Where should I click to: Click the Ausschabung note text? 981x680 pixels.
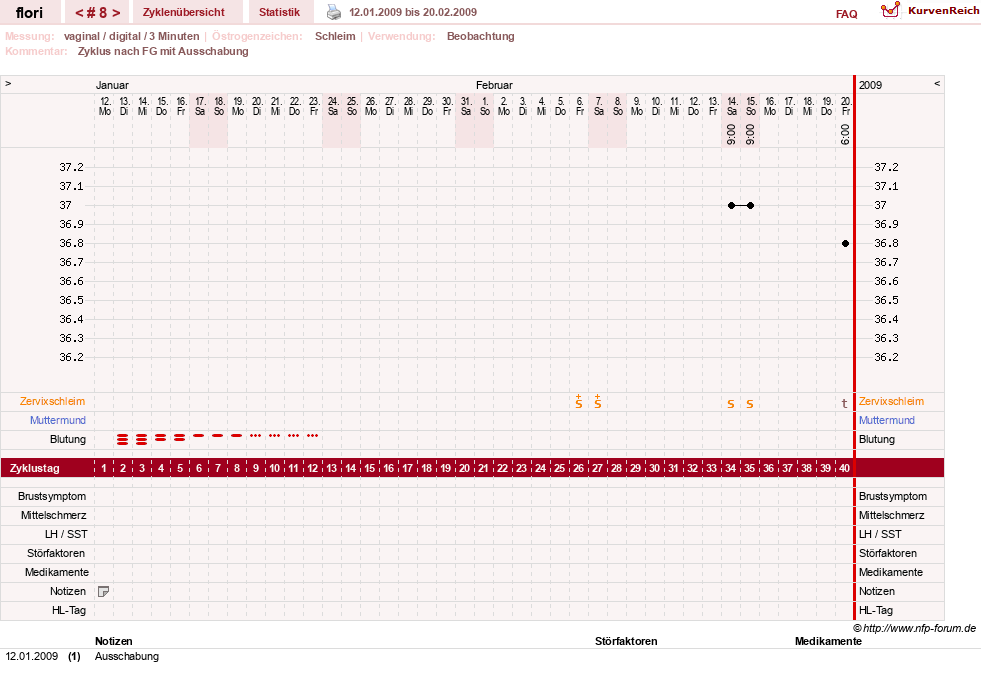tap(127, 657)
